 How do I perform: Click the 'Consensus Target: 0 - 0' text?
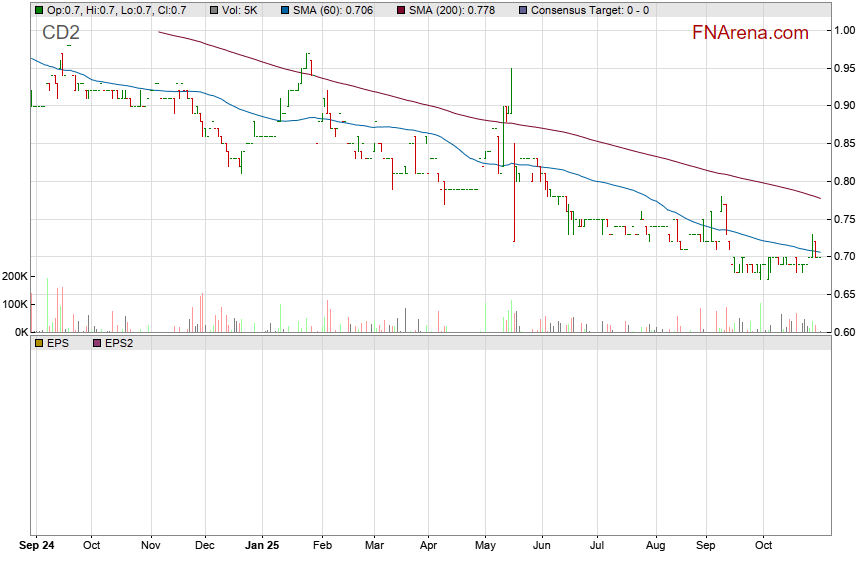[590, 10]
